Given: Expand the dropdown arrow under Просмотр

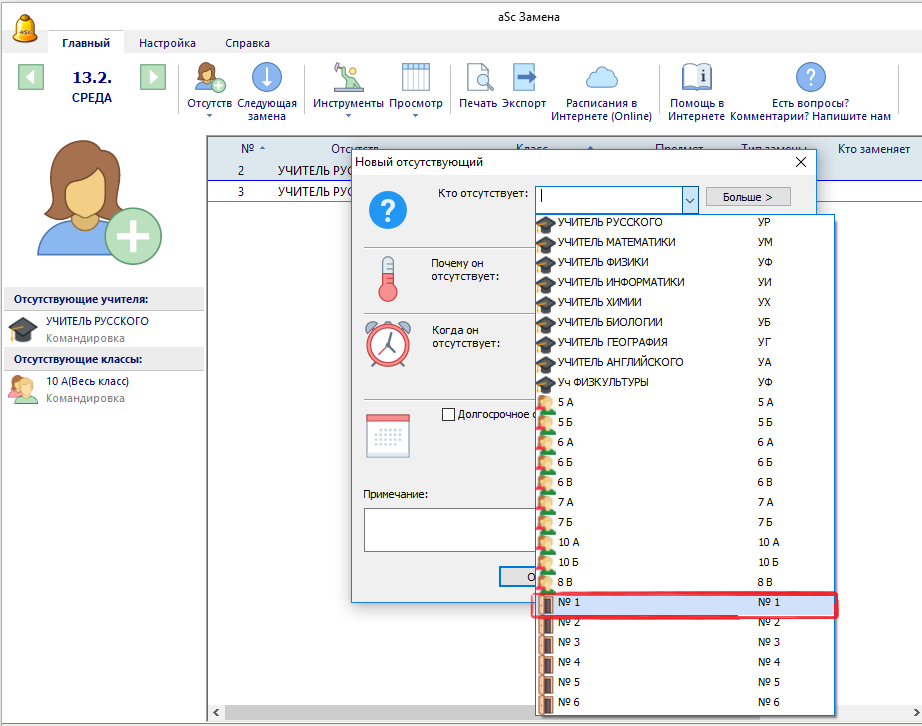Looking at the screenshot, I should click(x=415, y=116).
